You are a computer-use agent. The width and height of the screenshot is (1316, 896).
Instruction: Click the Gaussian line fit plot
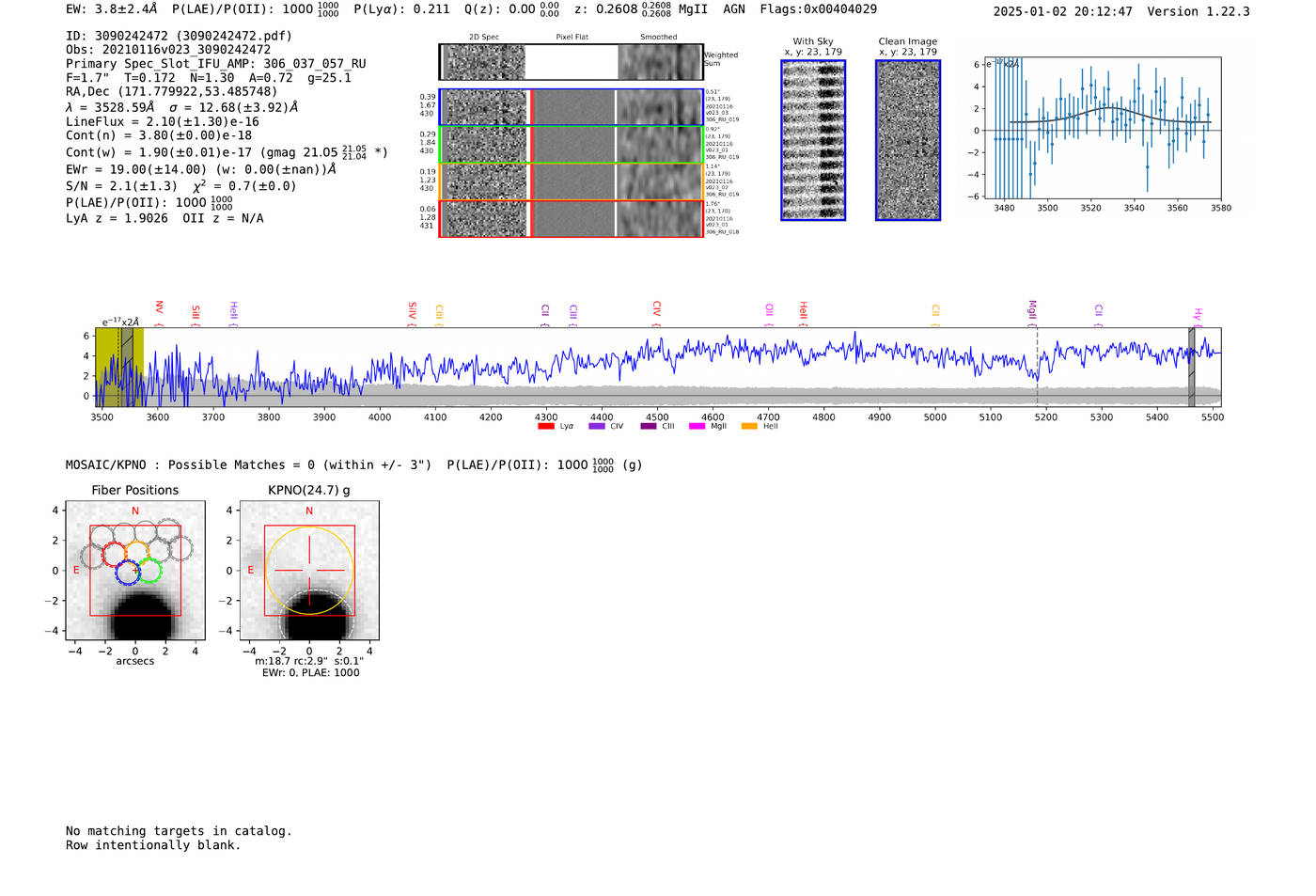tap(1103, 127)
